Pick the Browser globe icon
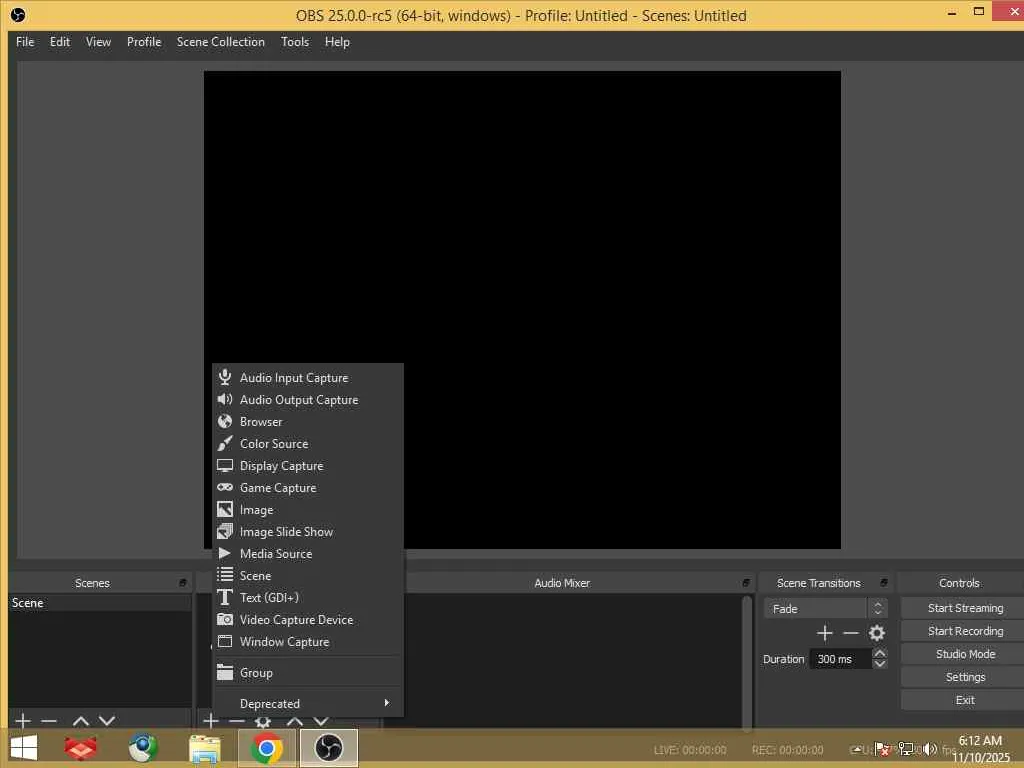 [225, 421]
